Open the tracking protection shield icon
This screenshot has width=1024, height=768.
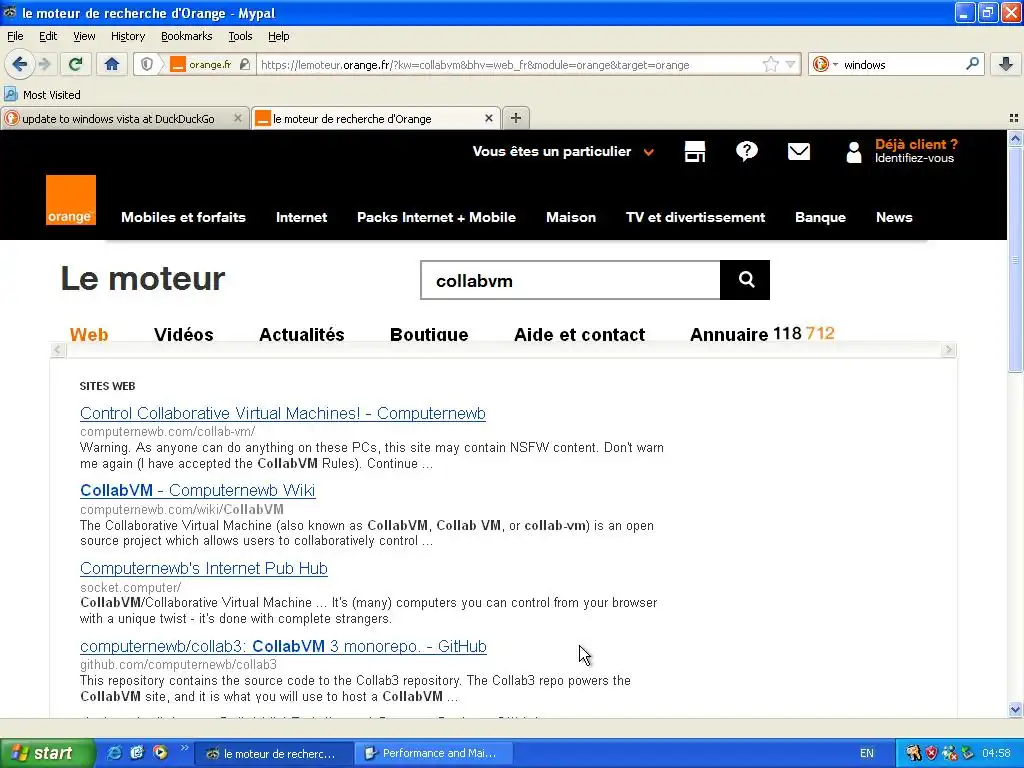coord(147,64)
